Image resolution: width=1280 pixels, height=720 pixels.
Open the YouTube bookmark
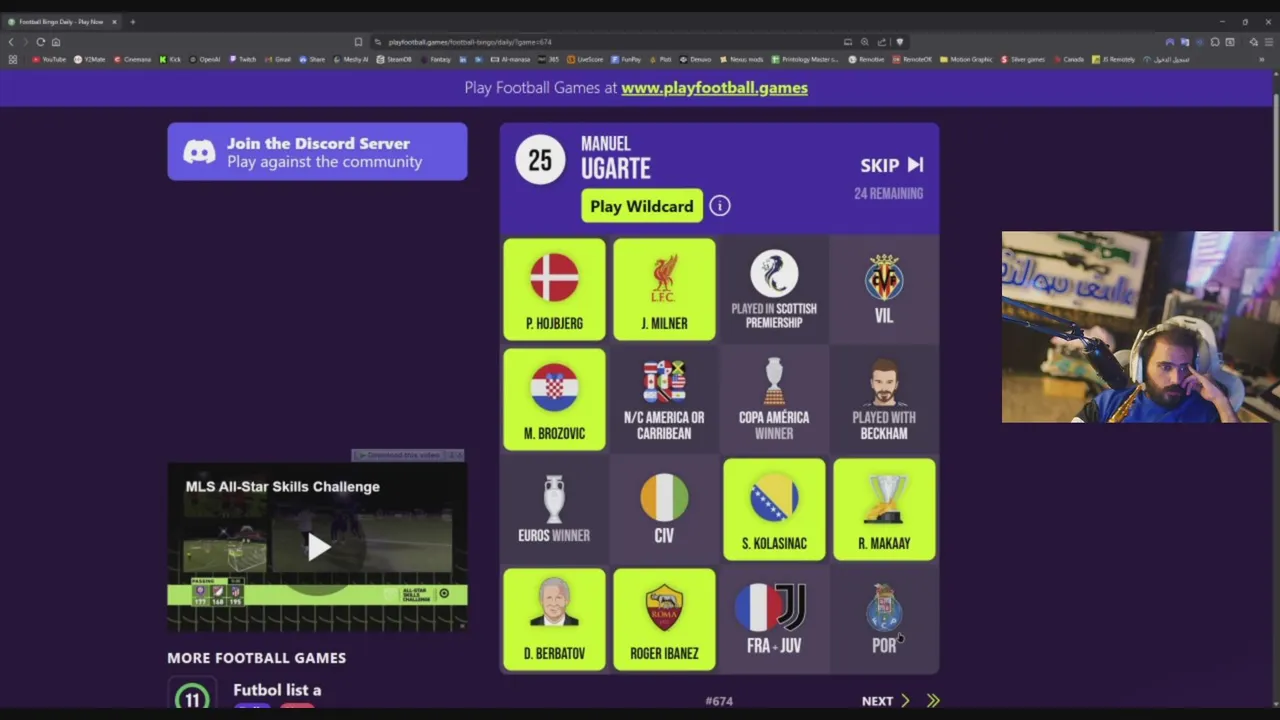pyautogui.click(x=49, y=59)
